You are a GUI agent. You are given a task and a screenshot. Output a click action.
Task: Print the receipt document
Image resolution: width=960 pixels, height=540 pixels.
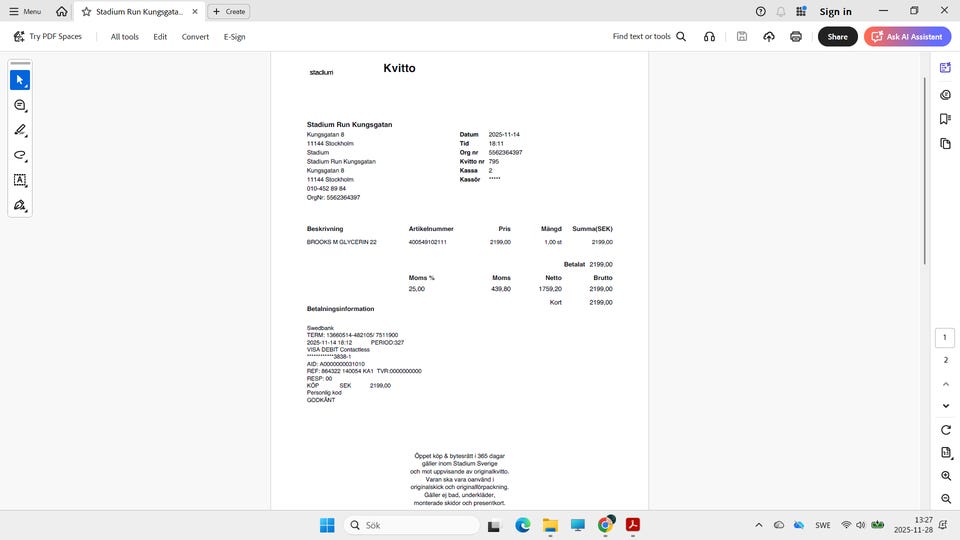pyautogui.click(x=796, y=37)
